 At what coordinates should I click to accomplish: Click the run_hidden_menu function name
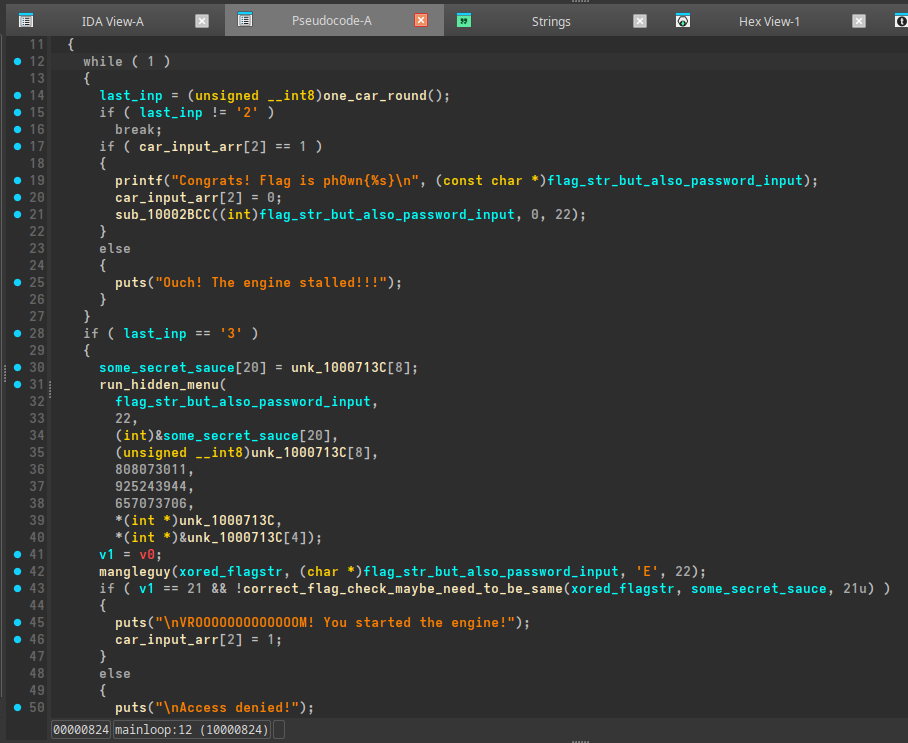(x=159, y=385)
